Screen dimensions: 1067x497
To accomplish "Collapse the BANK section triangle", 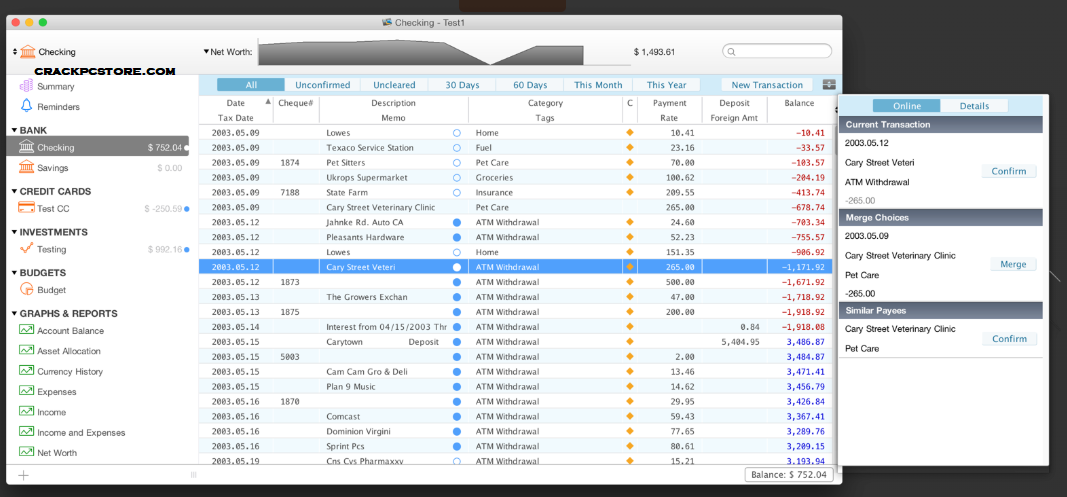I will (x=14, y=131).
